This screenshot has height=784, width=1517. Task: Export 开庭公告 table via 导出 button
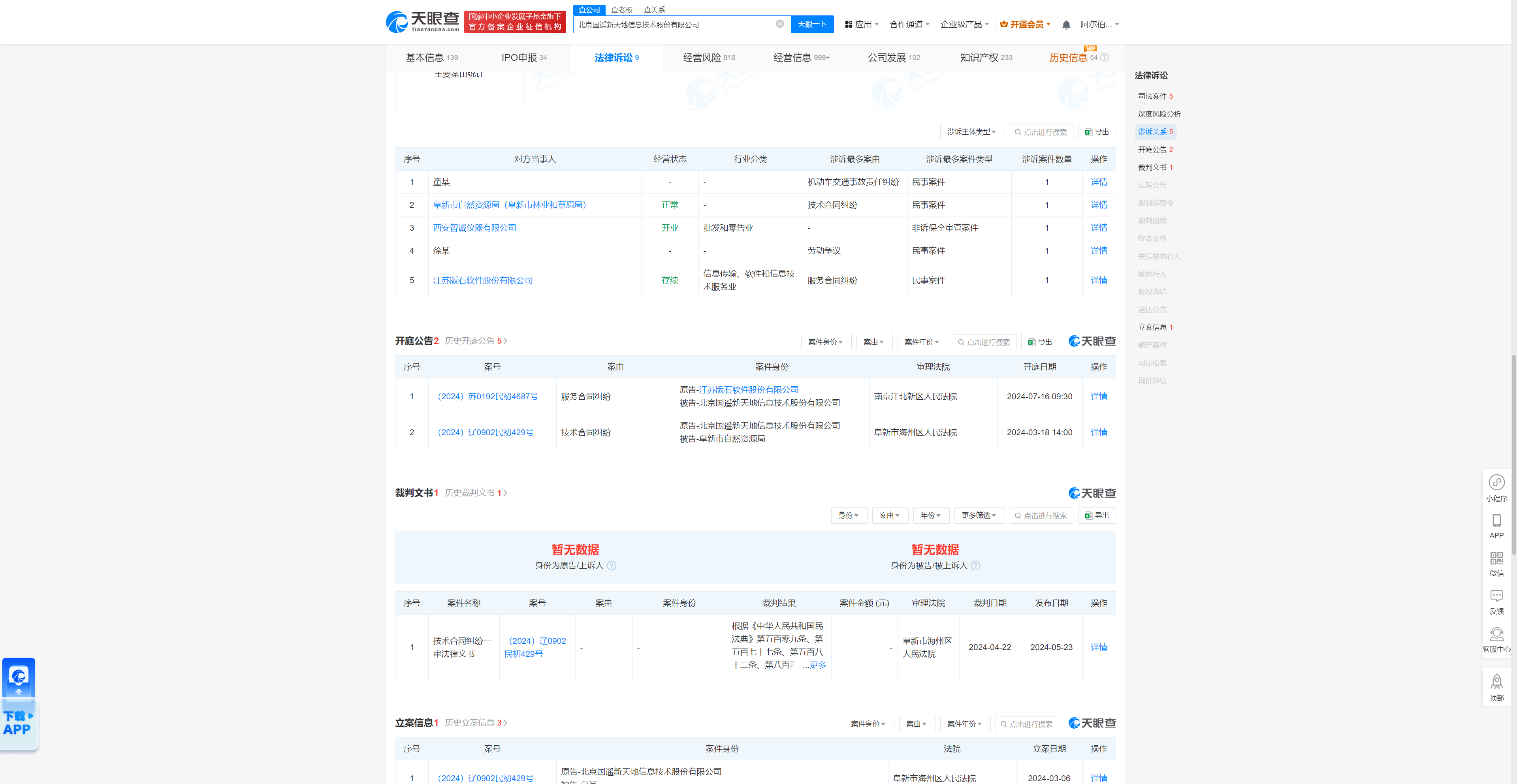[1039, 342]
